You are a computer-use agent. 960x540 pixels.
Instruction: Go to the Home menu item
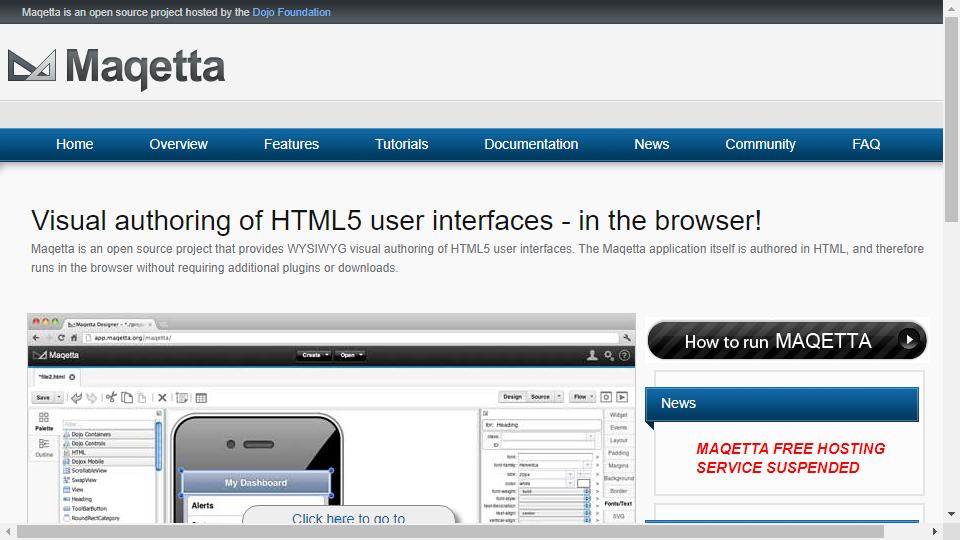(75, 144)
